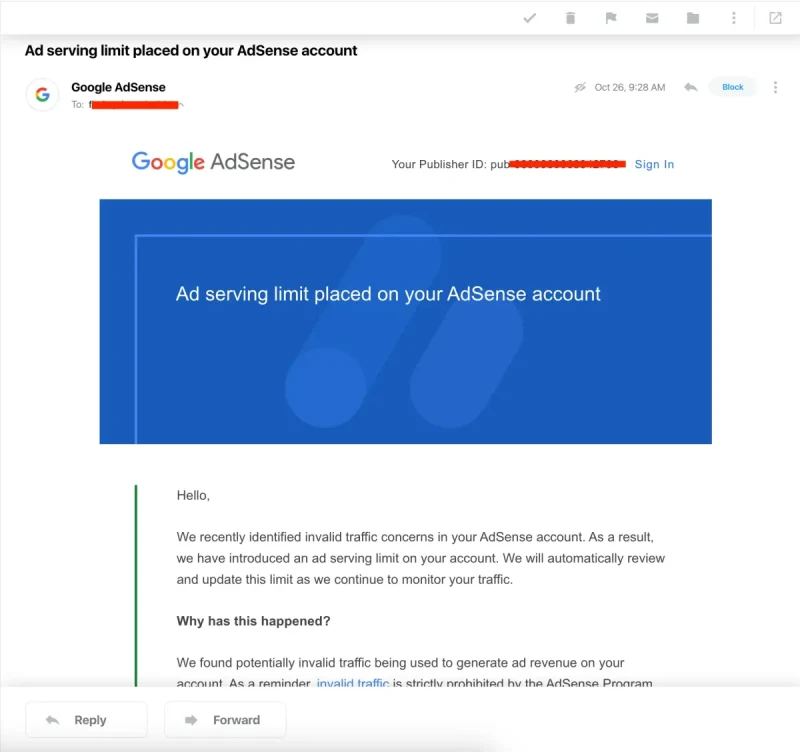Viewport: 800px width, 752px height.
Task: Click the Google sender avatar
Action: point(42,95)
